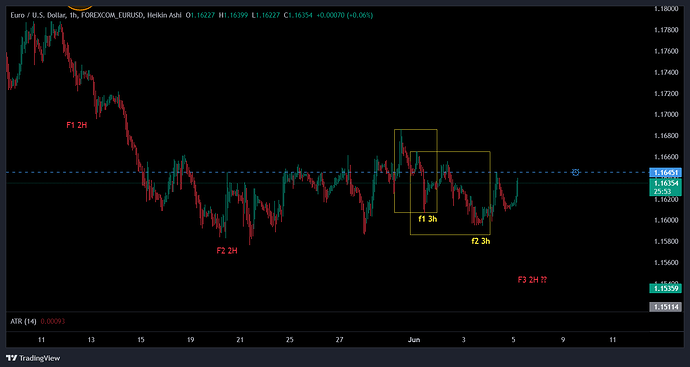Viewport: 690px width, 367px height.
Task: Select the 'f1 3h' yellow text label
Action: 427,218
